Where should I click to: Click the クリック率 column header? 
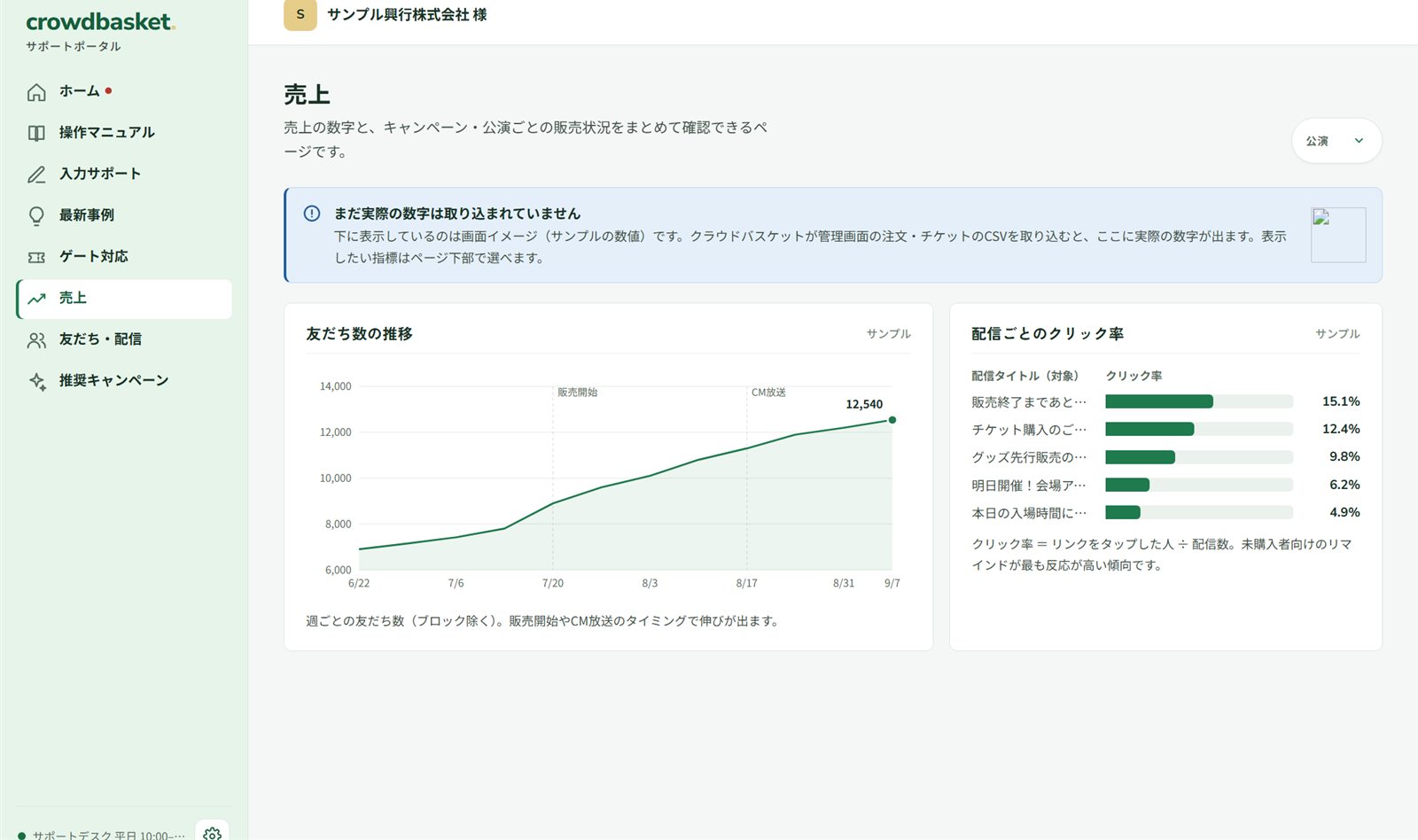click(1134, 376)
